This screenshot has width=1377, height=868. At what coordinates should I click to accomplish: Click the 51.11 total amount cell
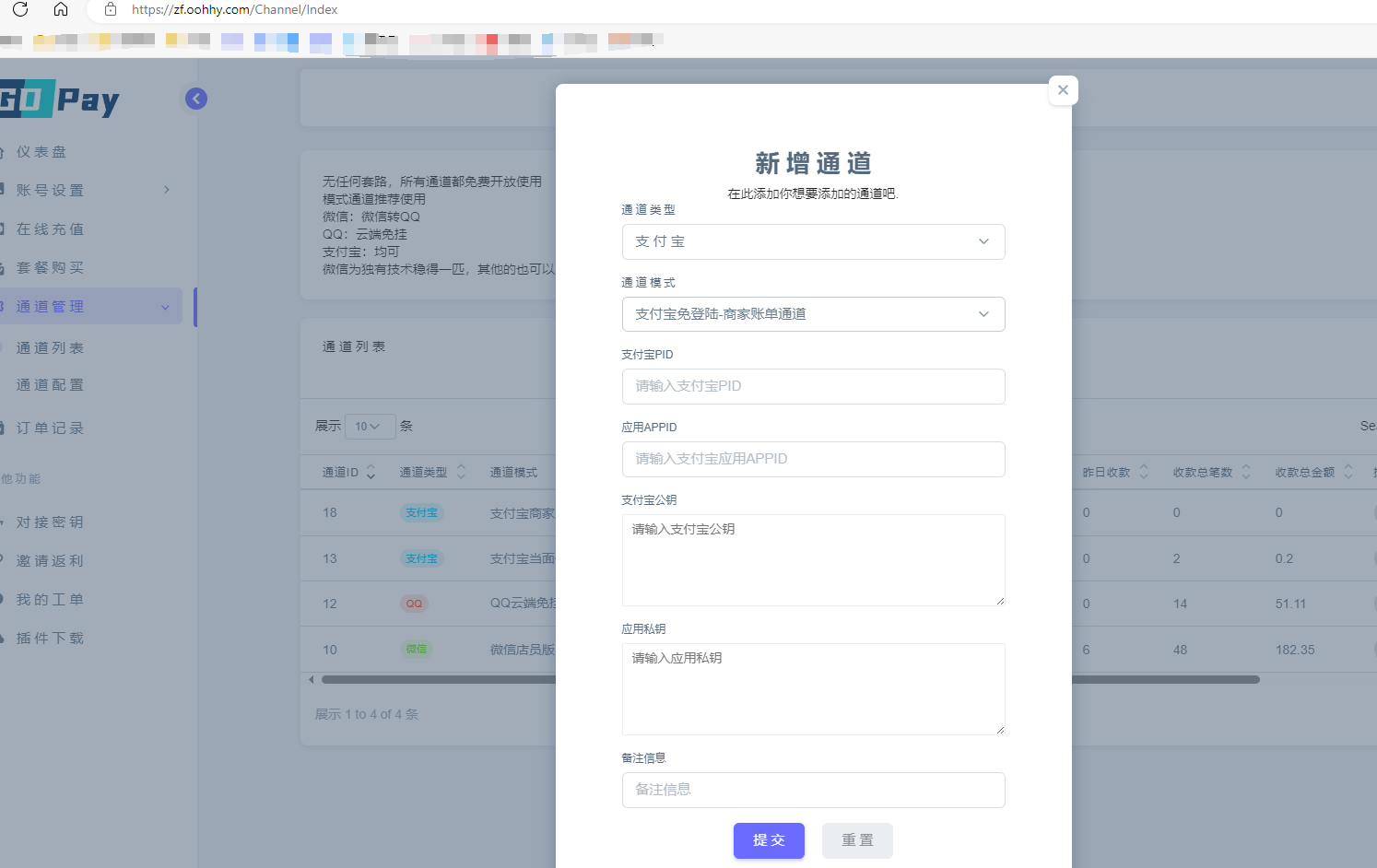[x=1290, y=604]
